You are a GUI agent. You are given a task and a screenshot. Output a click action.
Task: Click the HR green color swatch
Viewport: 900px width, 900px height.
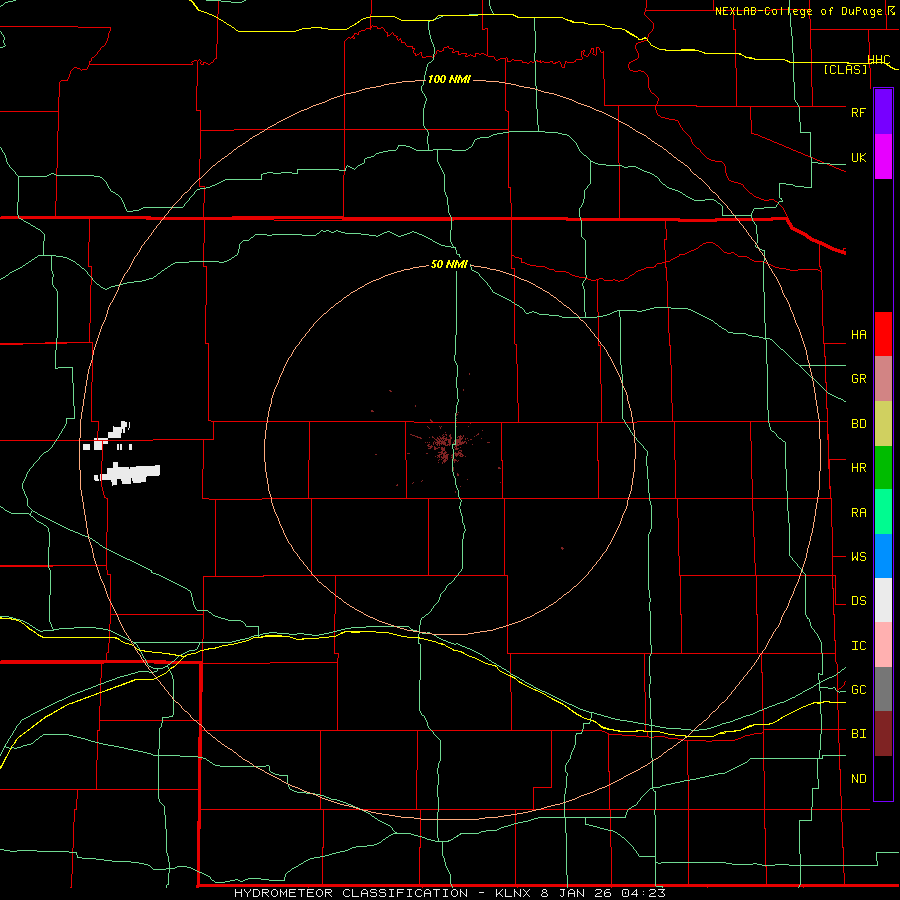(883, 468)
